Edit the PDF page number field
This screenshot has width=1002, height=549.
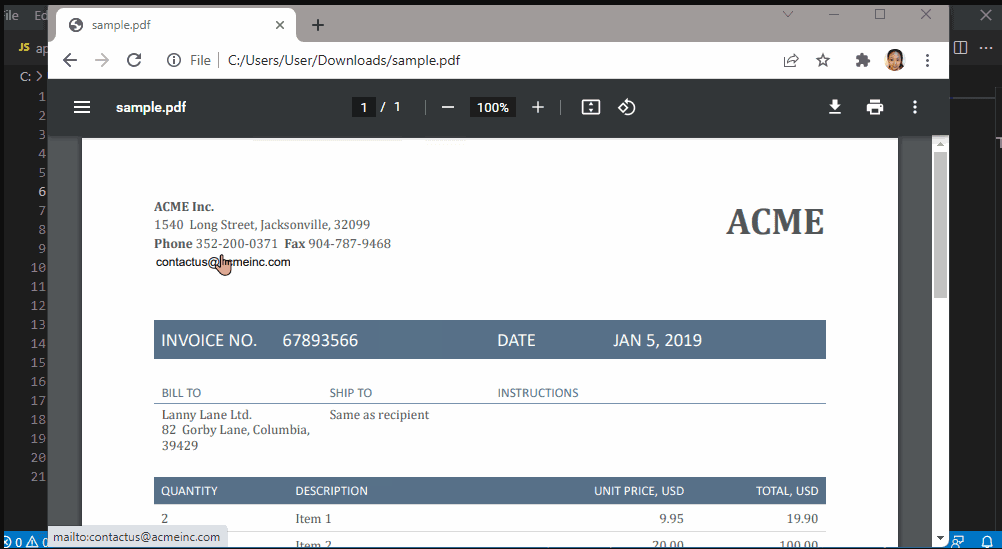pyautogui.click(x=363, y=107)
